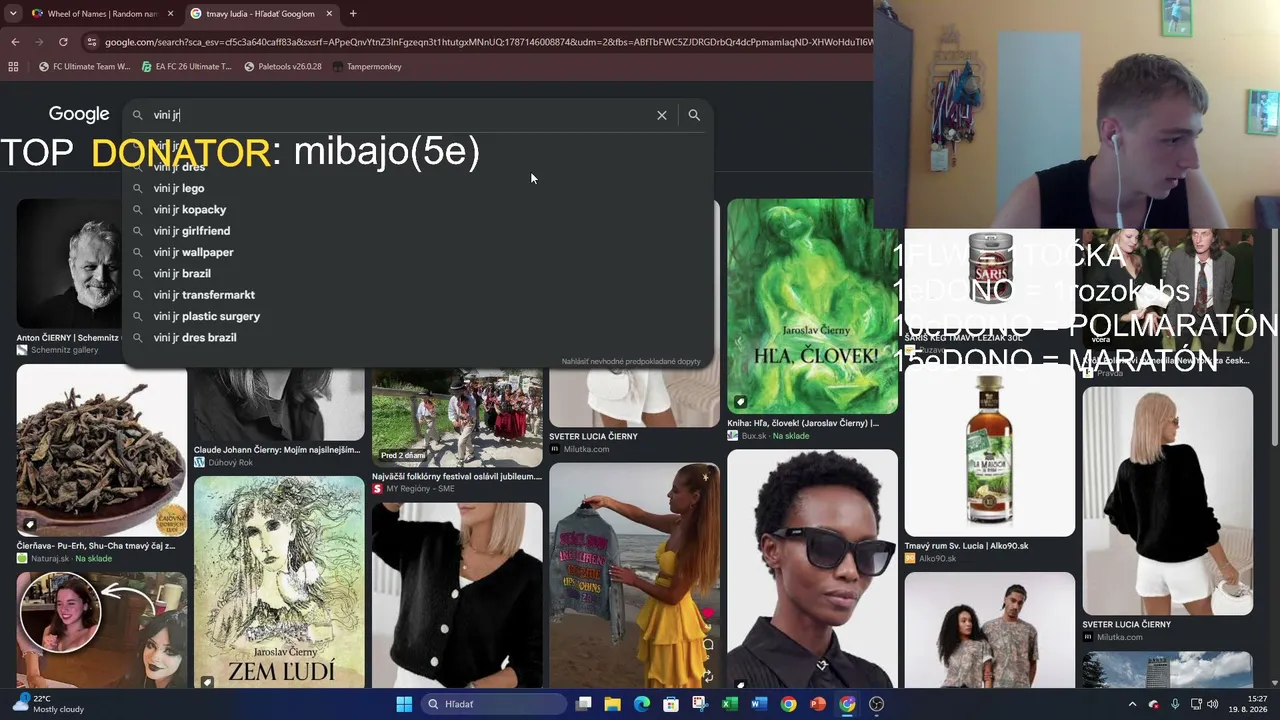
Task: Open Microsoft Store from the taskbar
Action: point(671,704)
